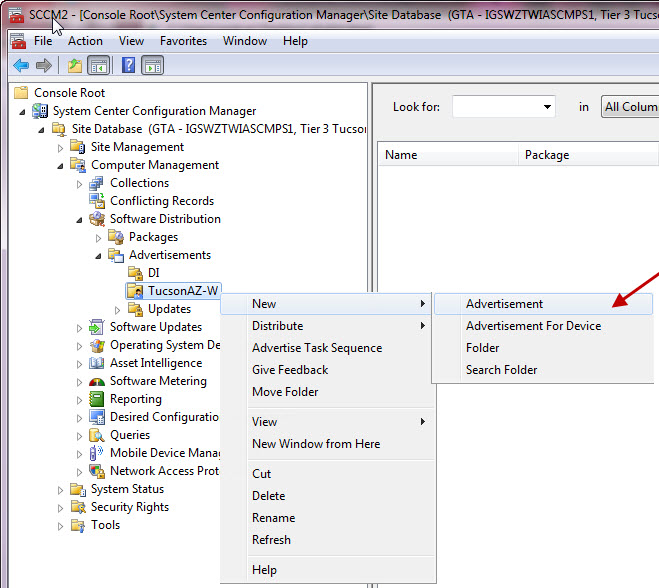Image resolution: width=659 pixels, height=588 pixels.
Task: Click the Console Root folder icon
Action: coord(21,92)
